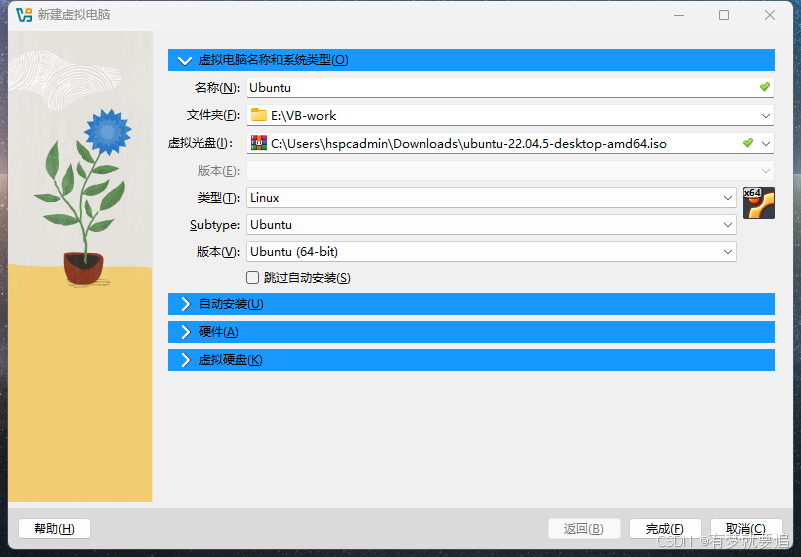
Task: Click the 完成(F) finish button
Action: click(x=665, y=528)
